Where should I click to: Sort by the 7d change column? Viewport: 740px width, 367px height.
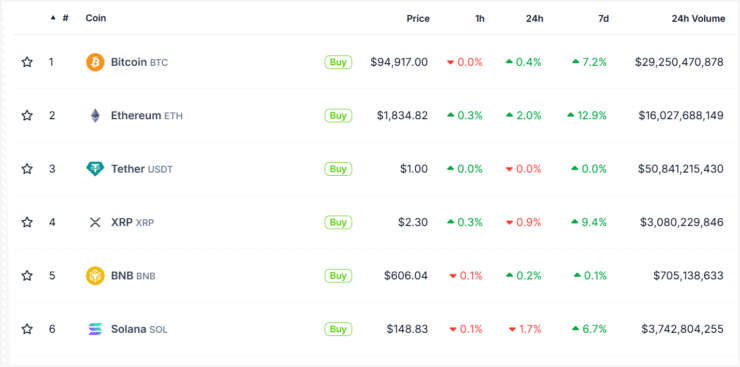[603, 18]
